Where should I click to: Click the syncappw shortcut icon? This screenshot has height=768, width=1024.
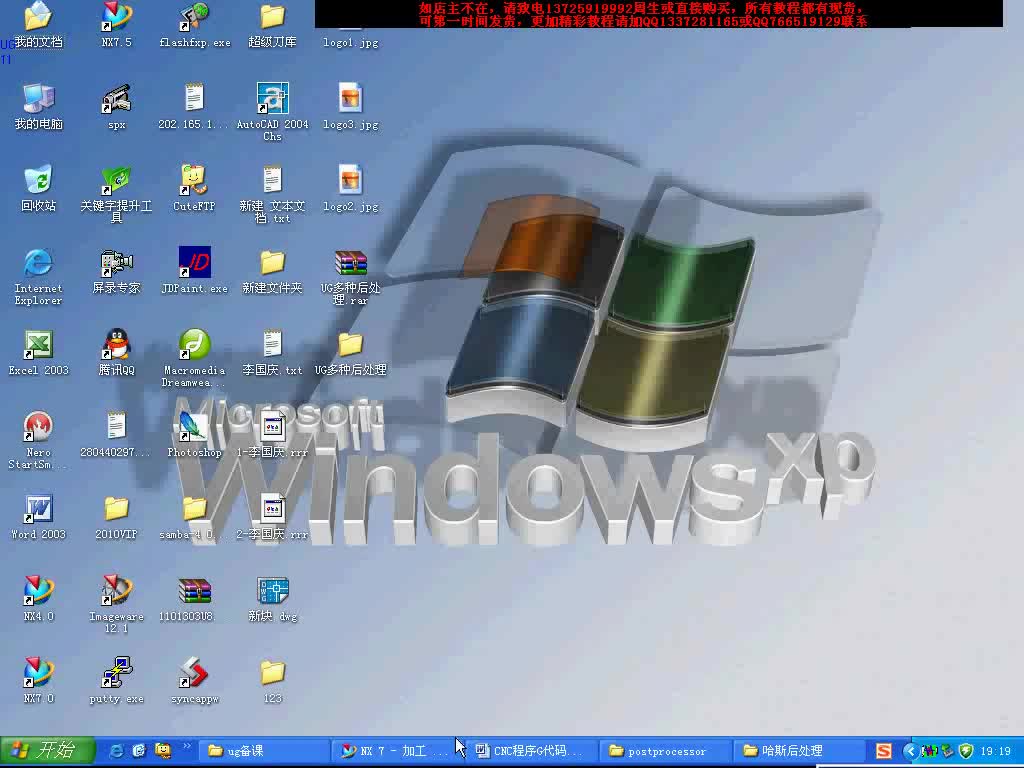tap(194, 673)
